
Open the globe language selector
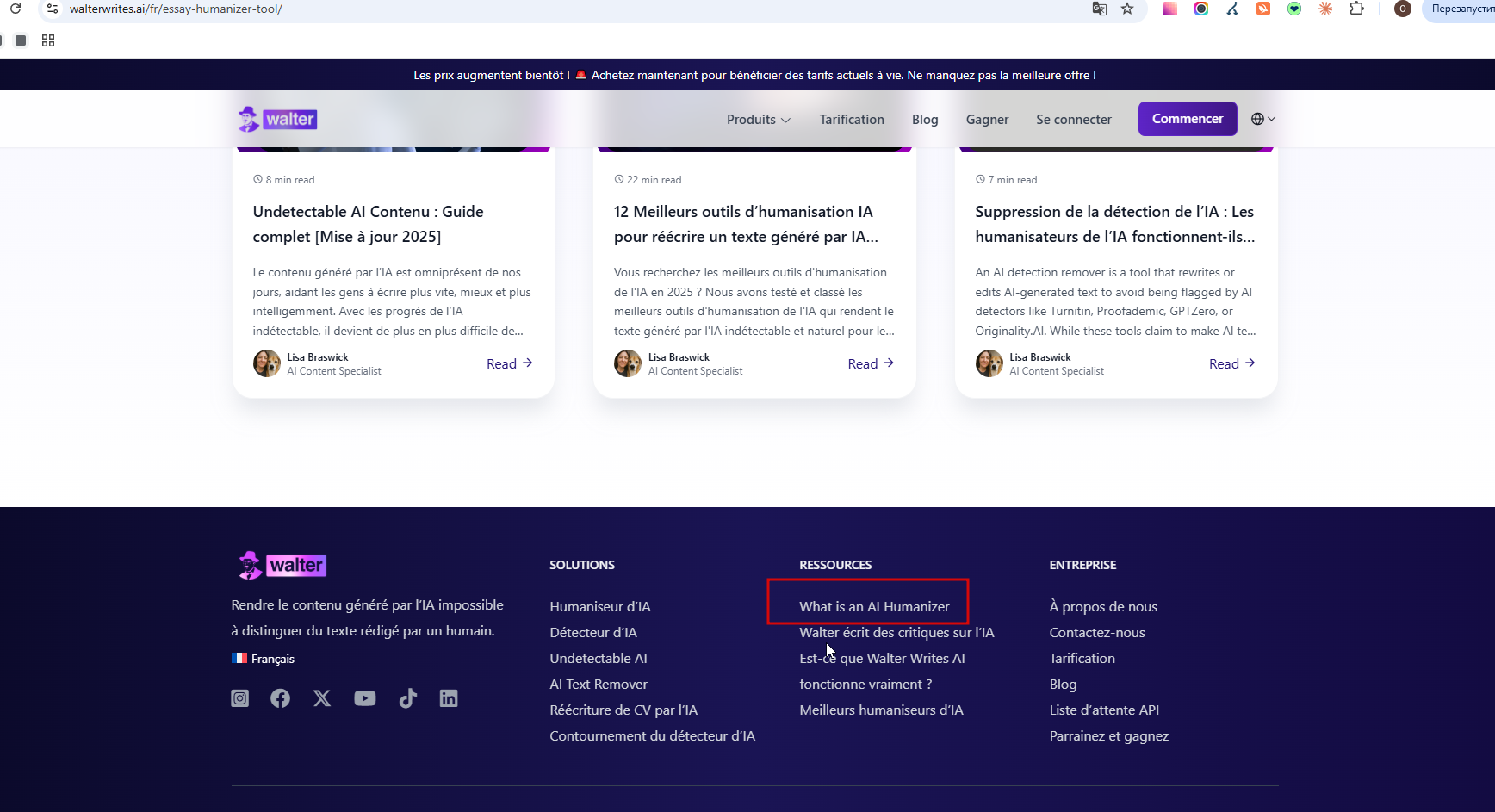[x=1262, y=119]
